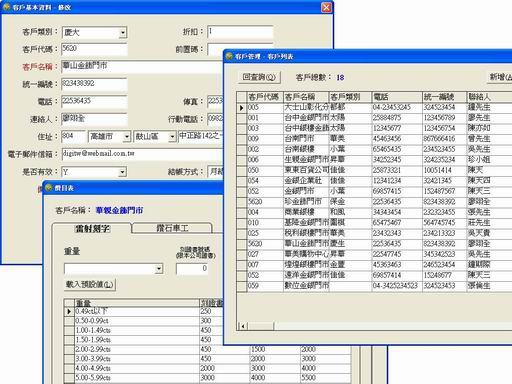
Task: Select customer code cell 003
Action: click(265, 128)
